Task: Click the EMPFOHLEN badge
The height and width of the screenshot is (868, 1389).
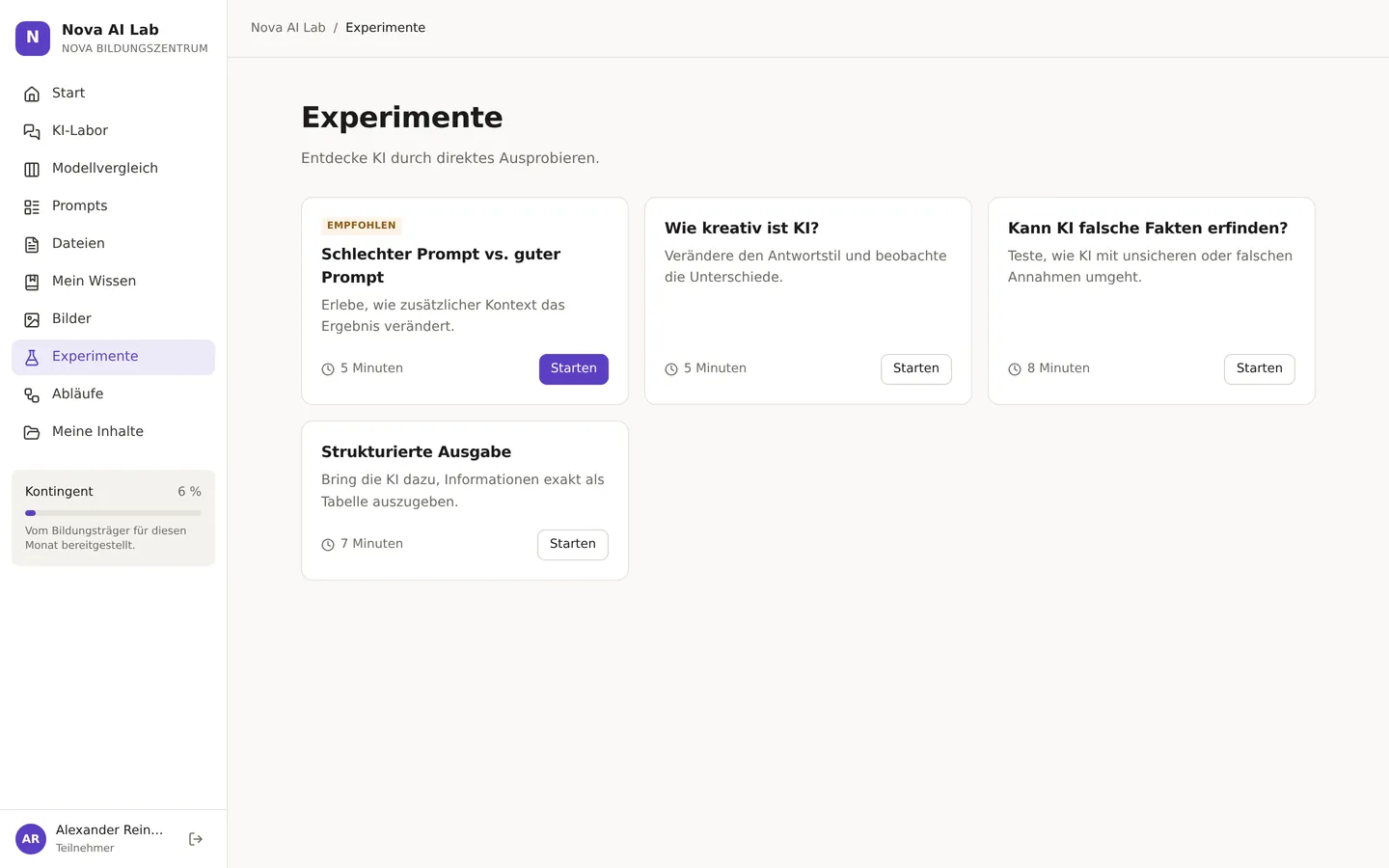Action: tap(362, 226)
